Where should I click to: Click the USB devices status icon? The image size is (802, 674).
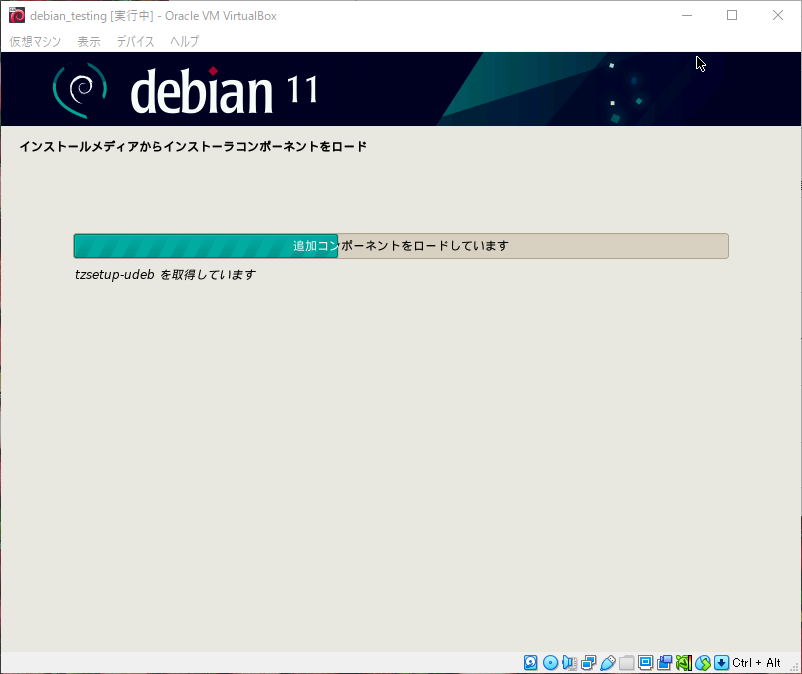click(x=608, y=663)
